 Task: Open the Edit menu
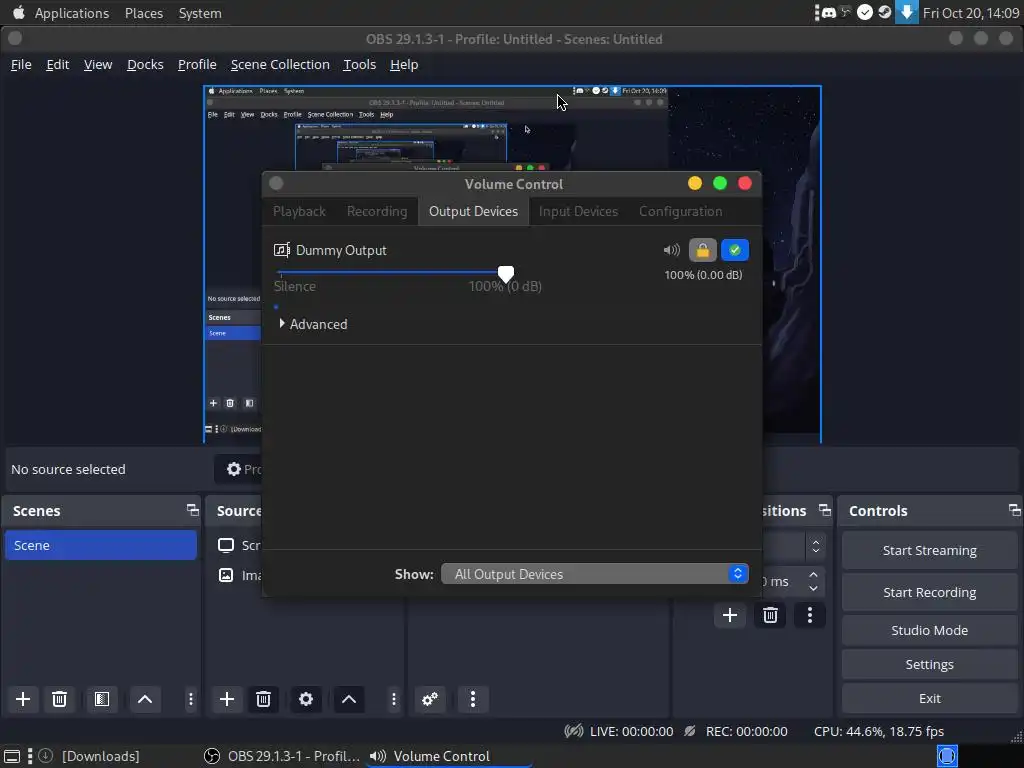pyautogui.click(x=57, y=65)
